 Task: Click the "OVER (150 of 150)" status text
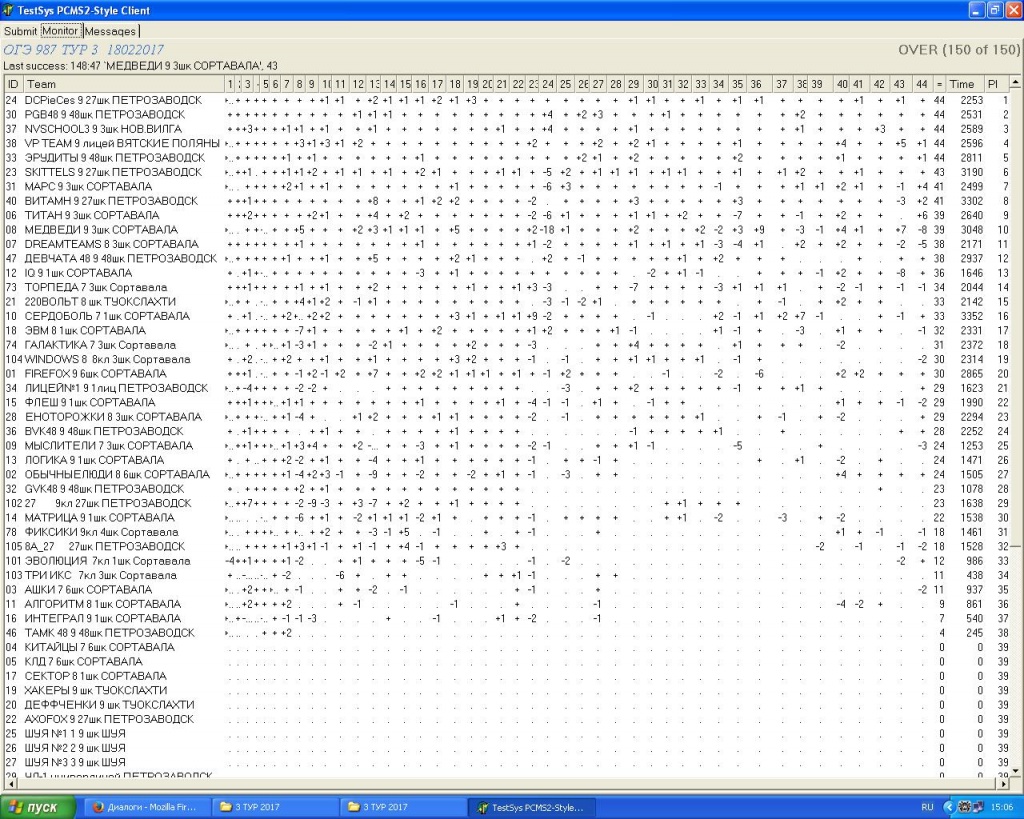click(x=959, y=50)
